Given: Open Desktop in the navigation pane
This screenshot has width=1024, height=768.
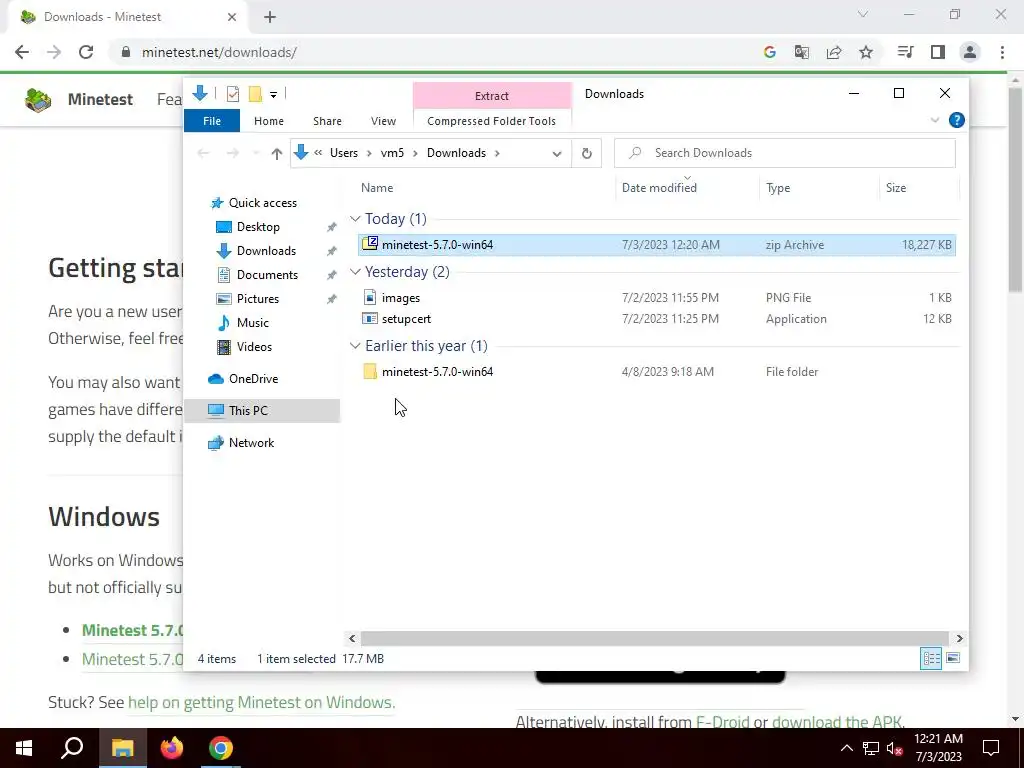Looking at the screenshot, I should point(258,227).
